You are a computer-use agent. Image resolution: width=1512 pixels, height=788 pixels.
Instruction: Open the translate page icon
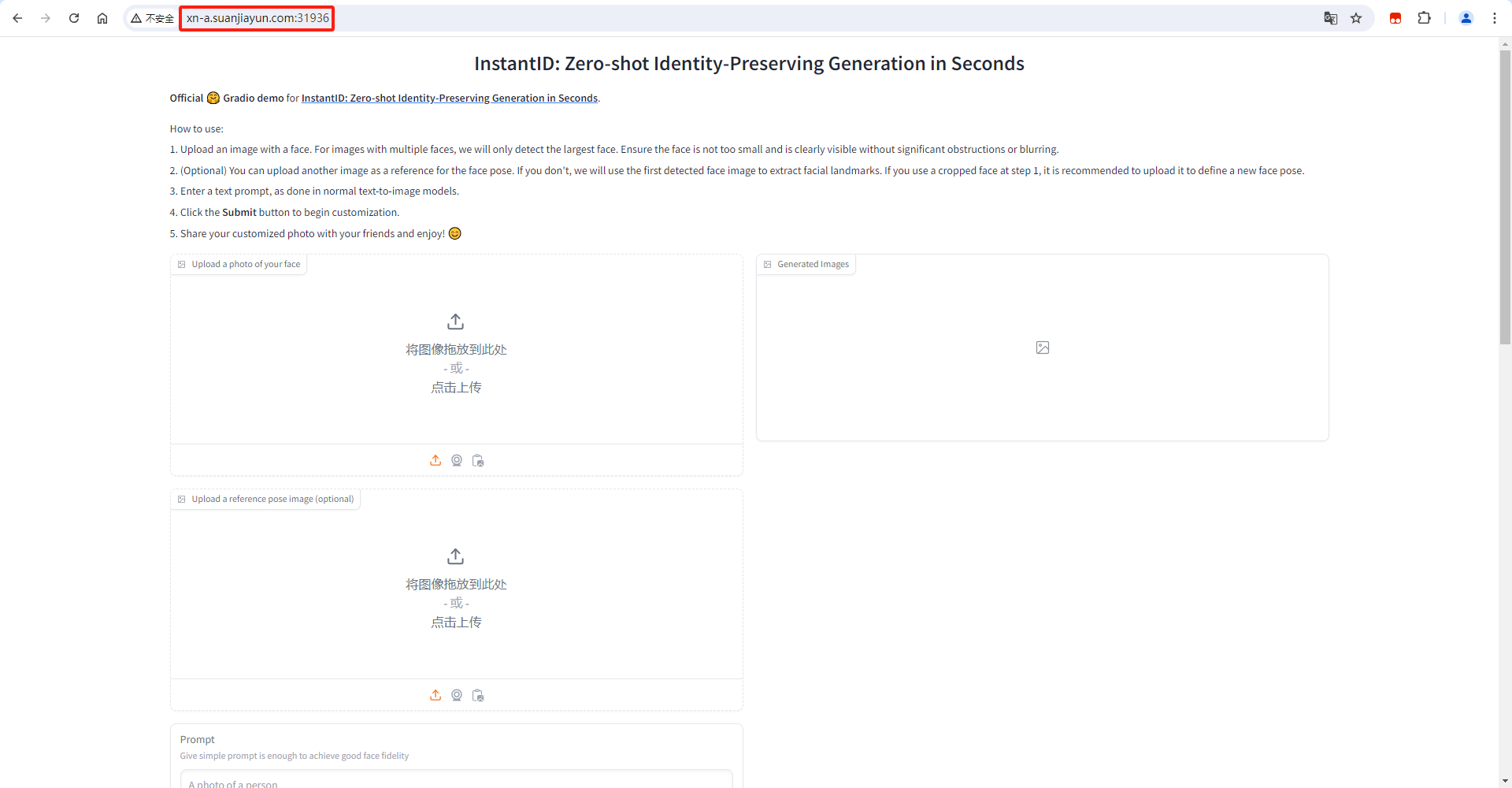(x=1331, y=18)
